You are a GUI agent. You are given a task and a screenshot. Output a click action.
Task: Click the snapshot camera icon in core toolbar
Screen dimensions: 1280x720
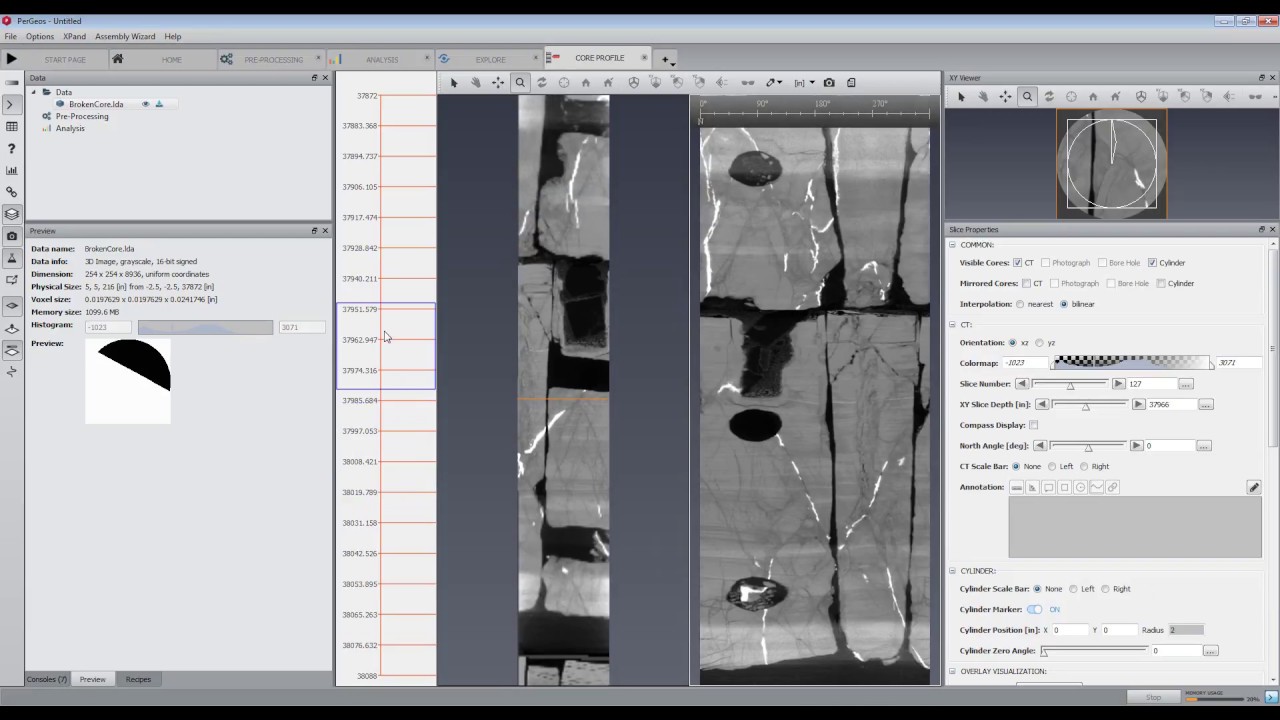pyautogui.click(x=829, y=83)
